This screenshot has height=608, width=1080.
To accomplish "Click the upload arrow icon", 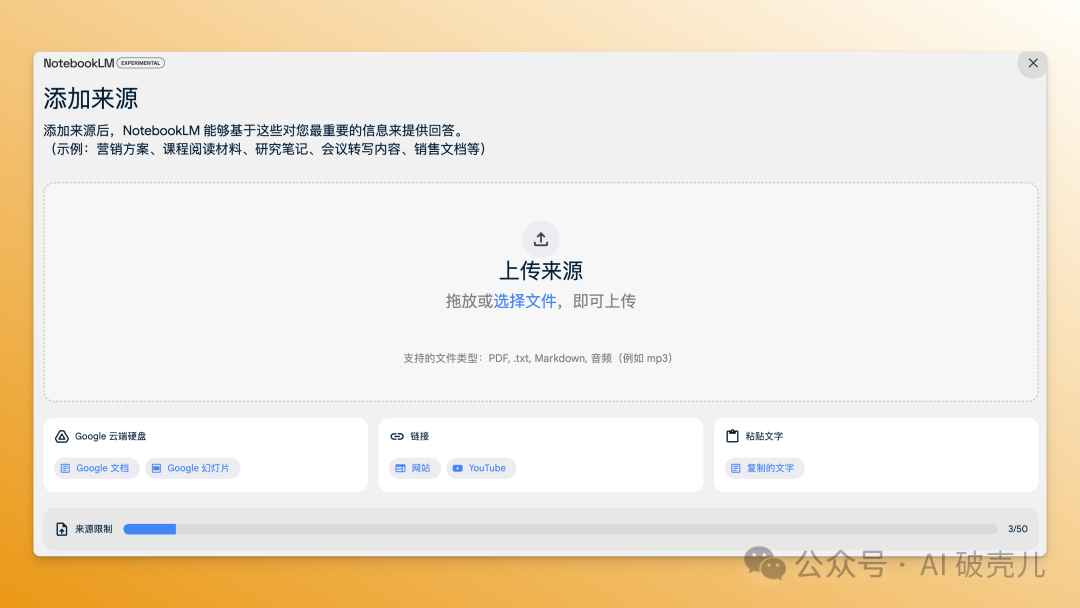I will tap(540, 239).
